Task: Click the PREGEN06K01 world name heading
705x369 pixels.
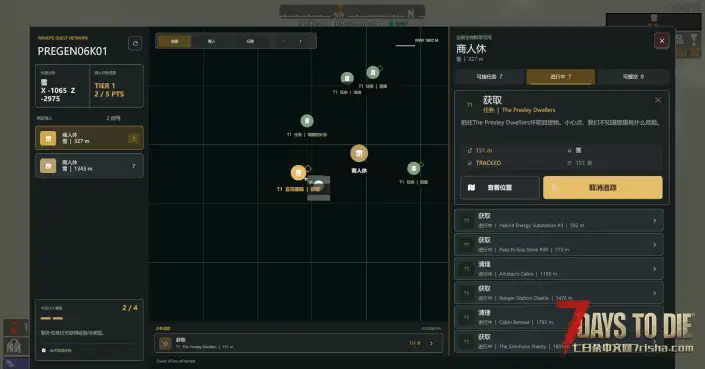Action: pyautogui.click(x=72, y=51)
